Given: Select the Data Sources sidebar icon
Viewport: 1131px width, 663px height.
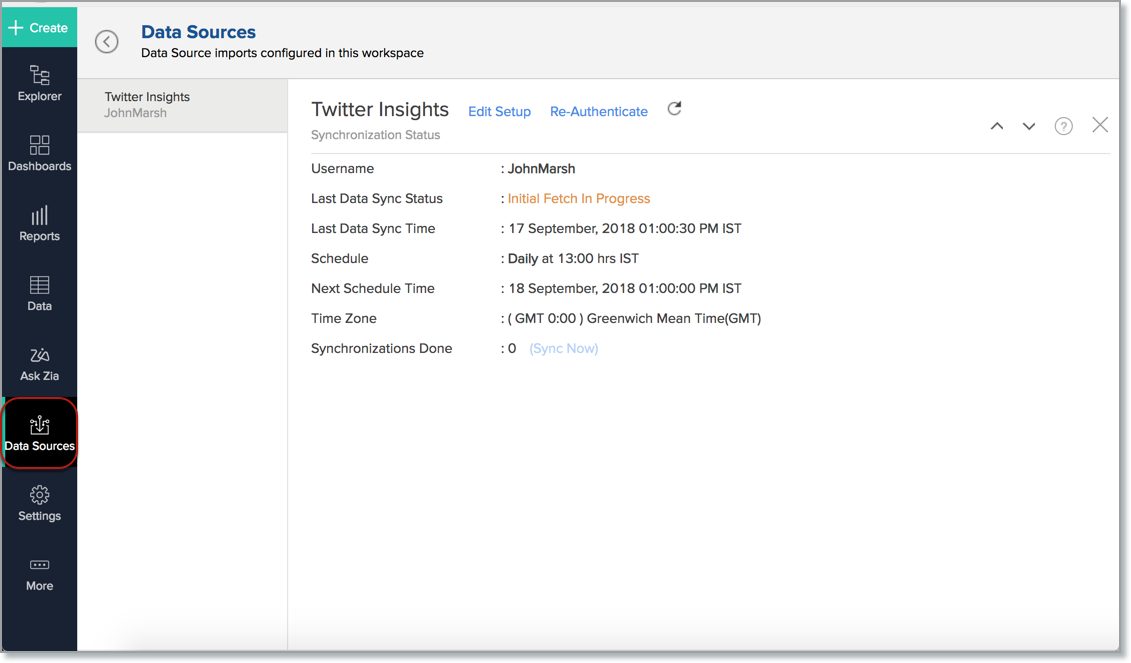Looking at the screenshot, I should pos(39,433).
